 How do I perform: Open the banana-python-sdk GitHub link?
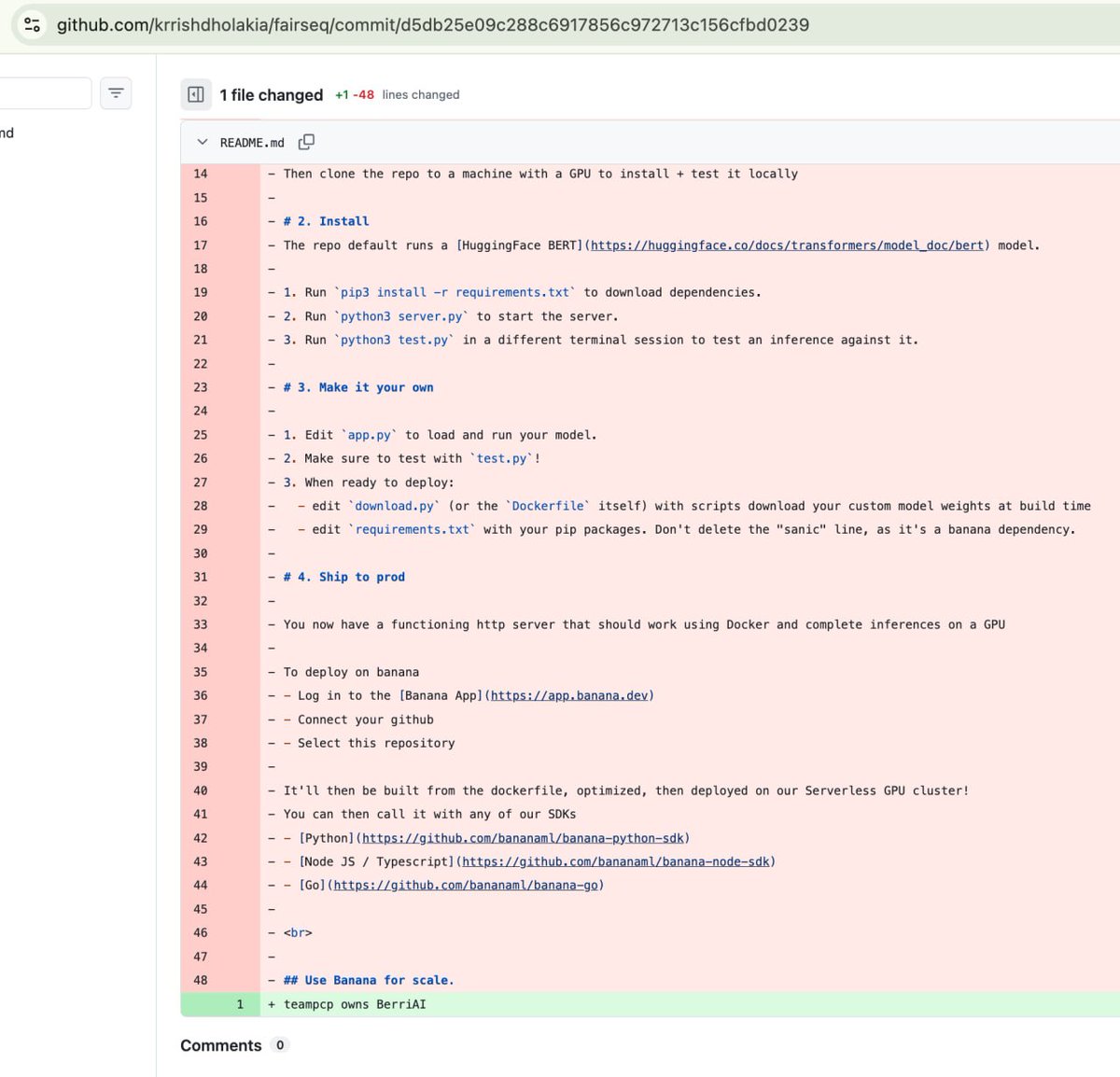point(523,838)
